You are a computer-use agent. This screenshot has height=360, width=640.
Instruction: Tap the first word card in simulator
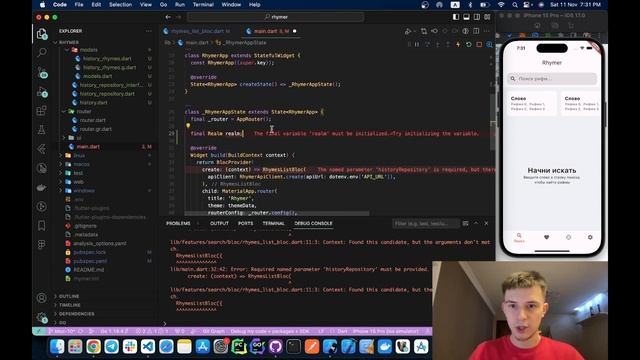[531, 104]
